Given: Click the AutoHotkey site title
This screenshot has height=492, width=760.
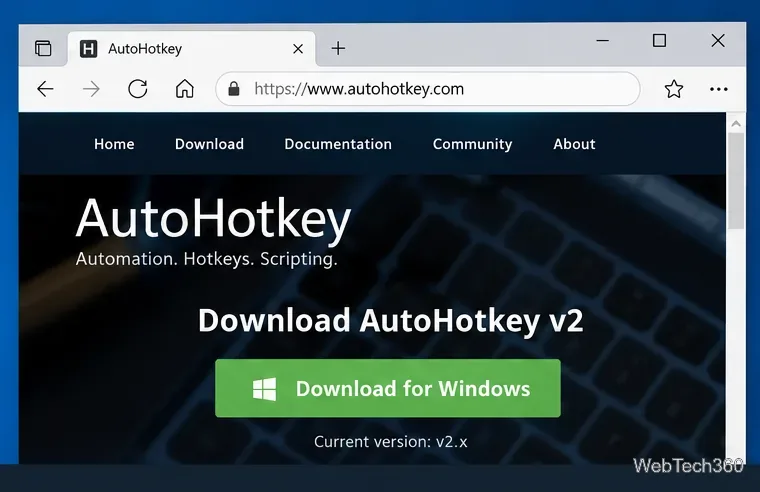Looking at the screenshot, I should pos(213,220).
